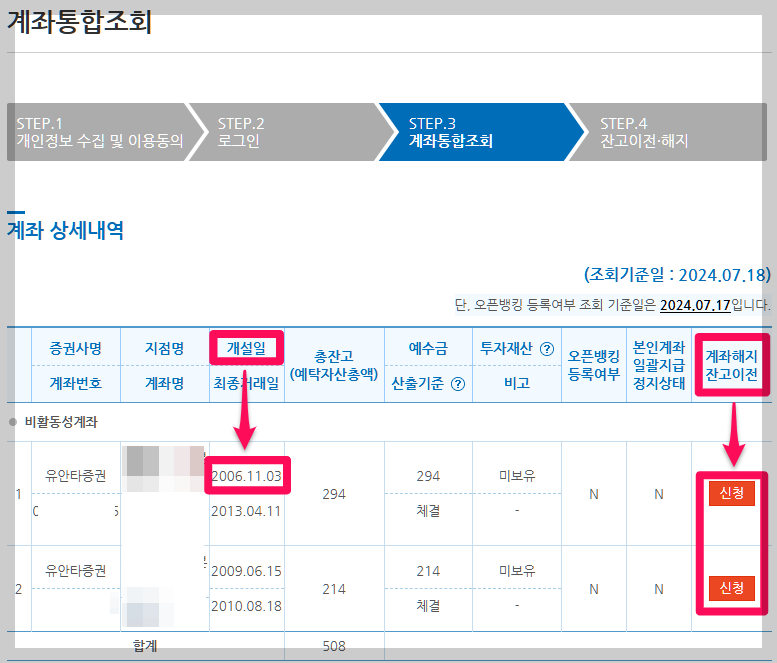This screenshot has width=777, height=663.
Task: Select STEP.4 잔고이전·해지 step
Action: coord(669,132)
